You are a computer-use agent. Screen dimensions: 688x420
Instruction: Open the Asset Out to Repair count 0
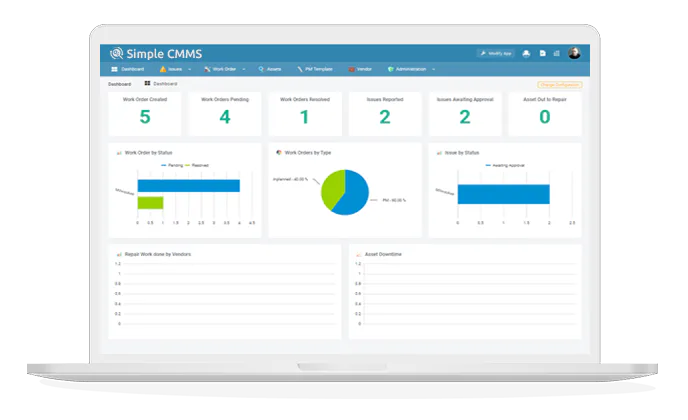[x=545, y=117]
